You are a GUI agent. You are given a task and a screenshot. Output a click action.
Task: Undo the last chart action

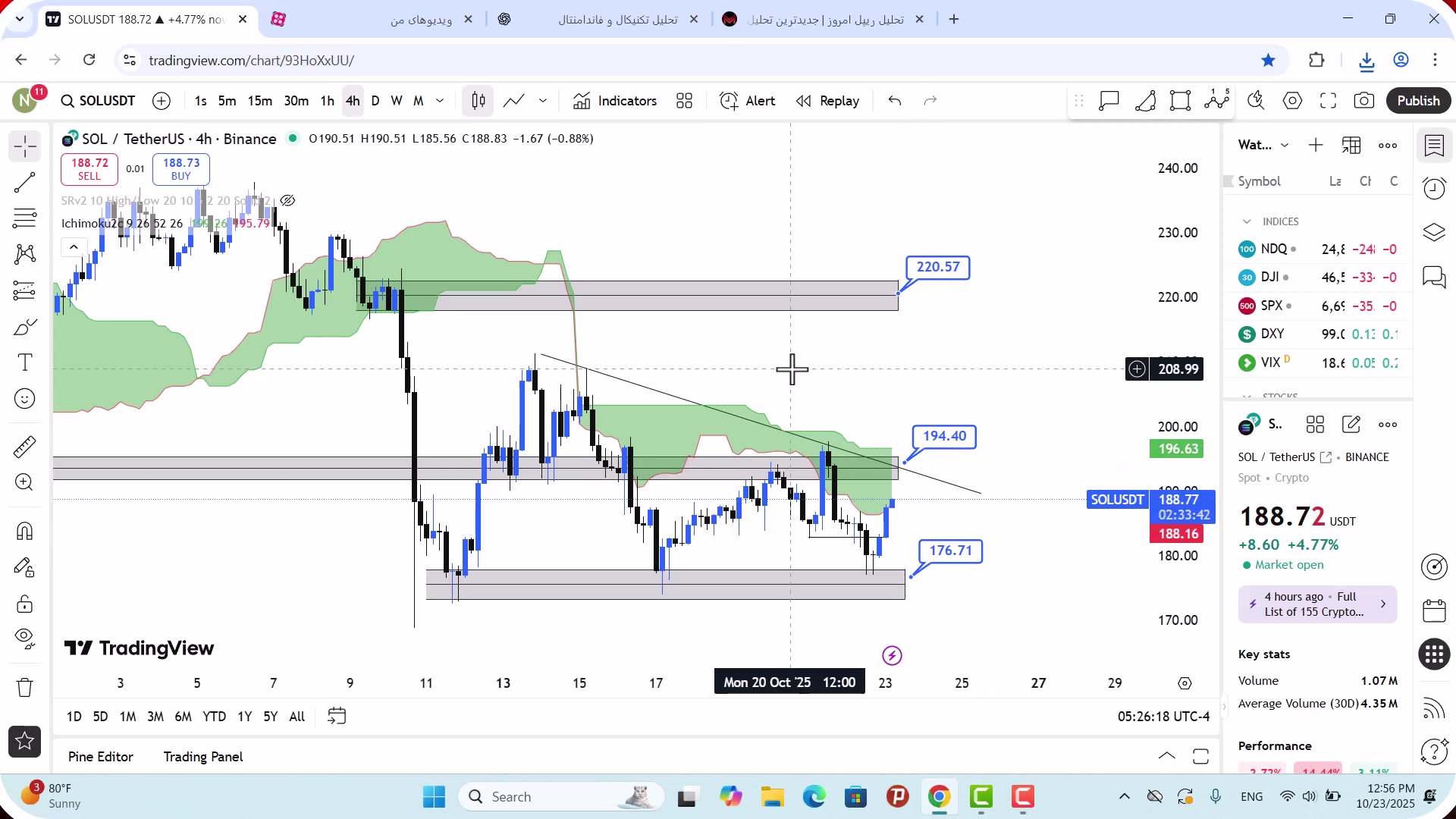895,101
